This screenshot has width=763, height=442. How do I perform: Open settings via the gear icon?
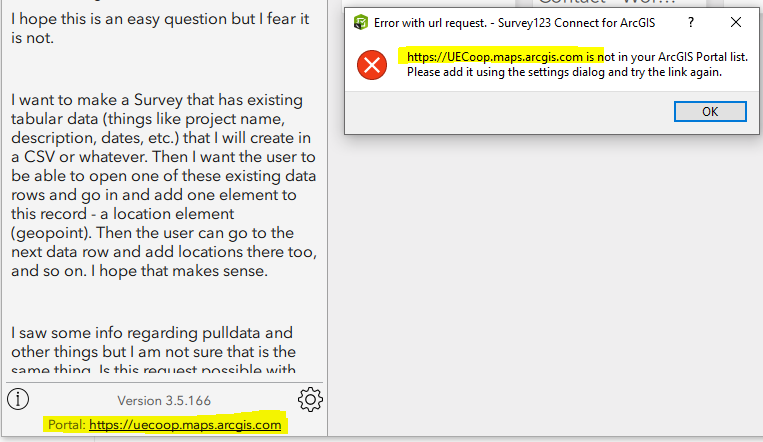(x=310, y=400)
